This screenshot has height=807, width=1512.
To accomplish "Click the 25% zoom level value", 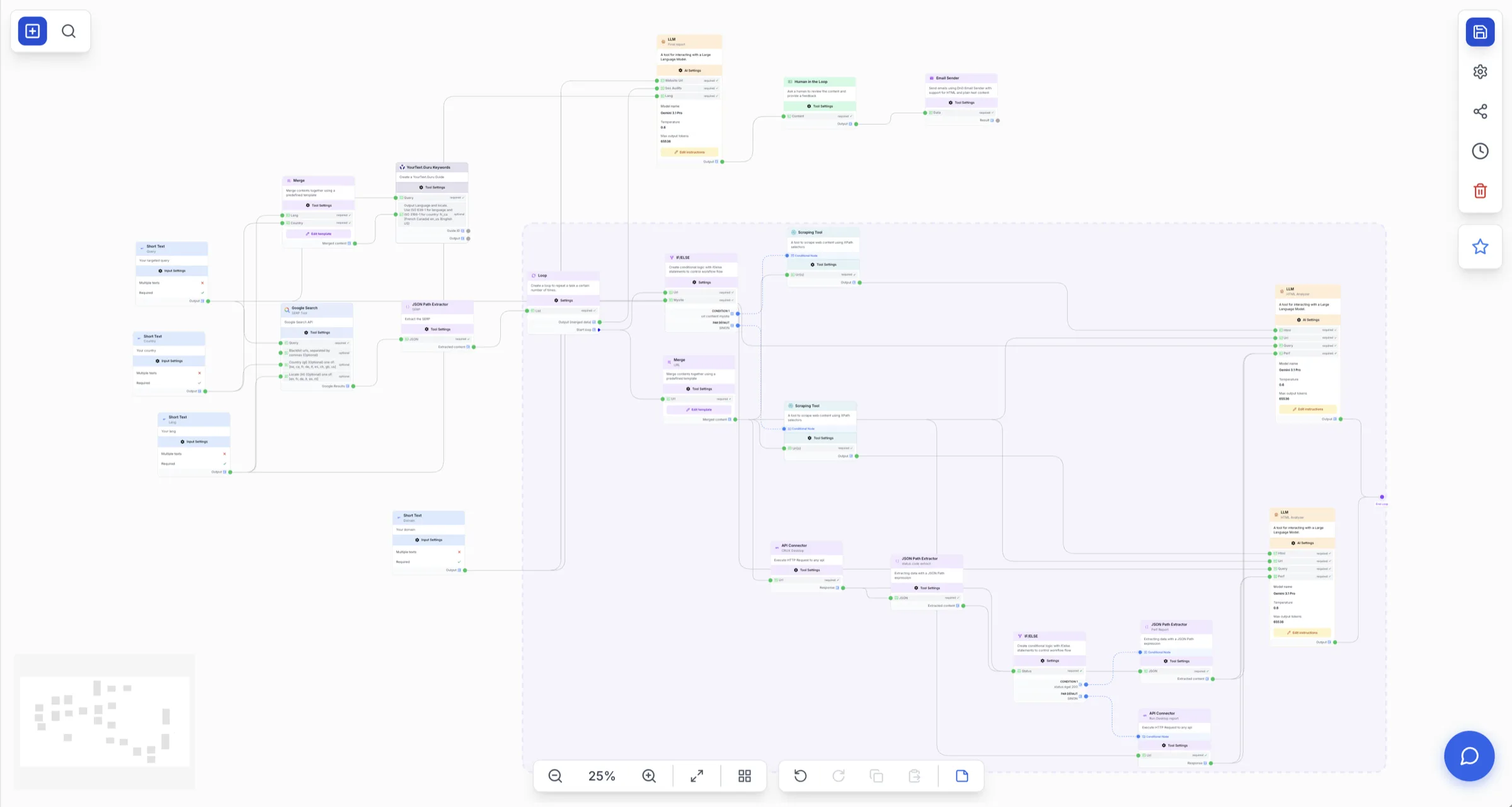I will click(x=602, y=776).
